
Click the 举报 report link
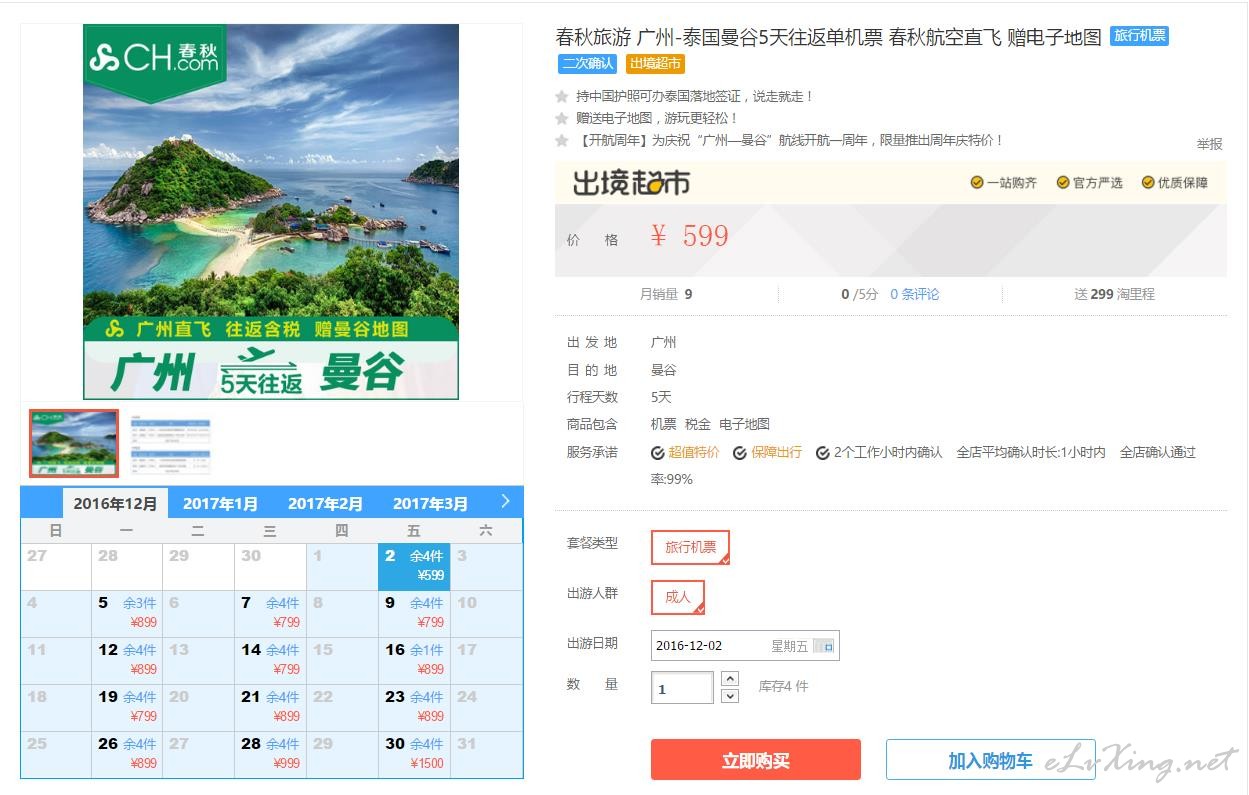click(x=1210, y=144)
